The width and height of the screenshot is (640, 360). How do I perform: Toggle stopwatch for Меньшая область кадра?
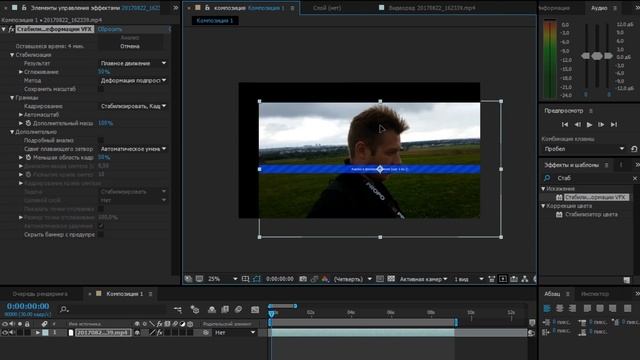coord(28,157)
